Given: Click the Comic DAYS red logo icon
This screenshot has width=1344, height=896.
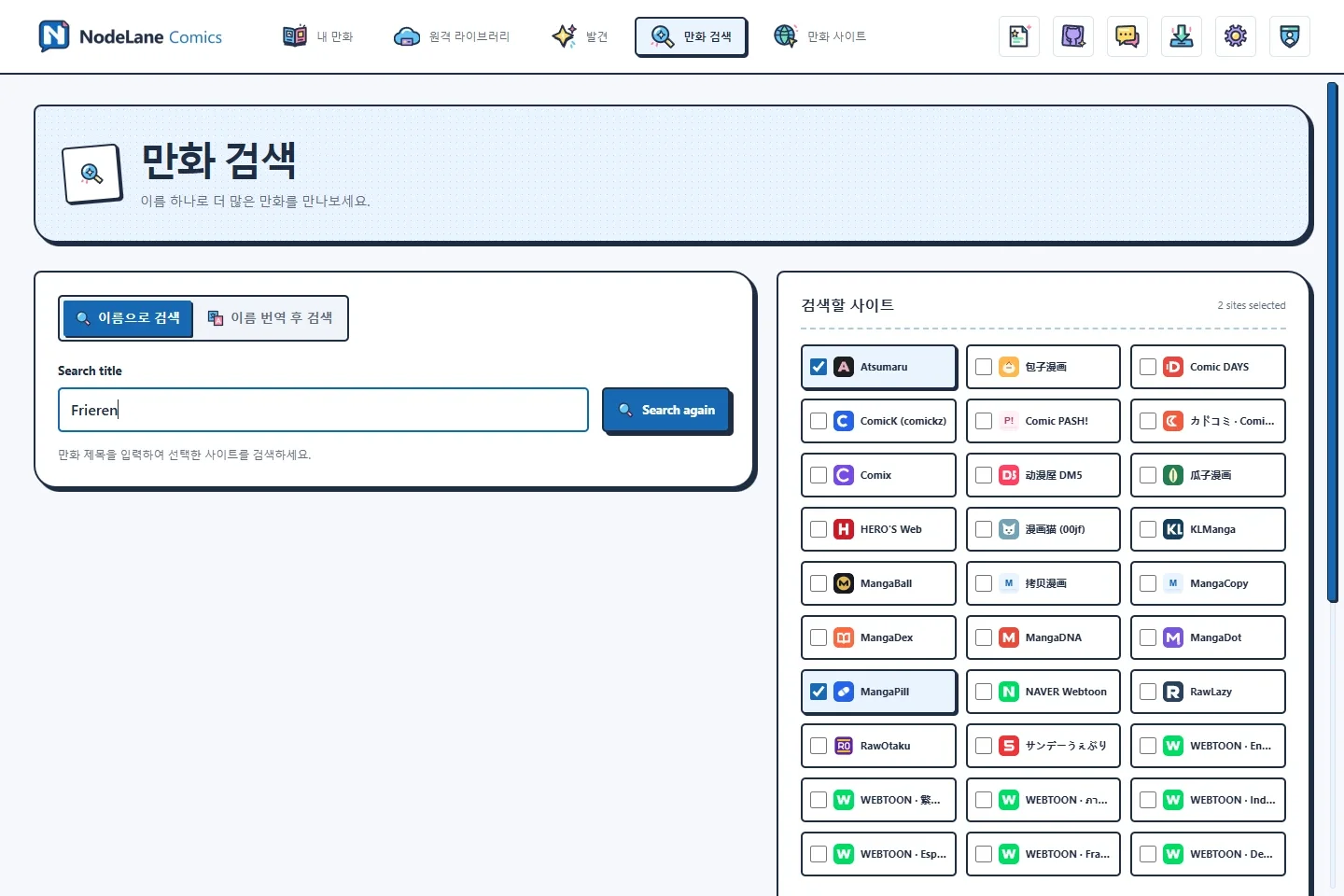Looking at the screenshot, I should point(1173,367).
